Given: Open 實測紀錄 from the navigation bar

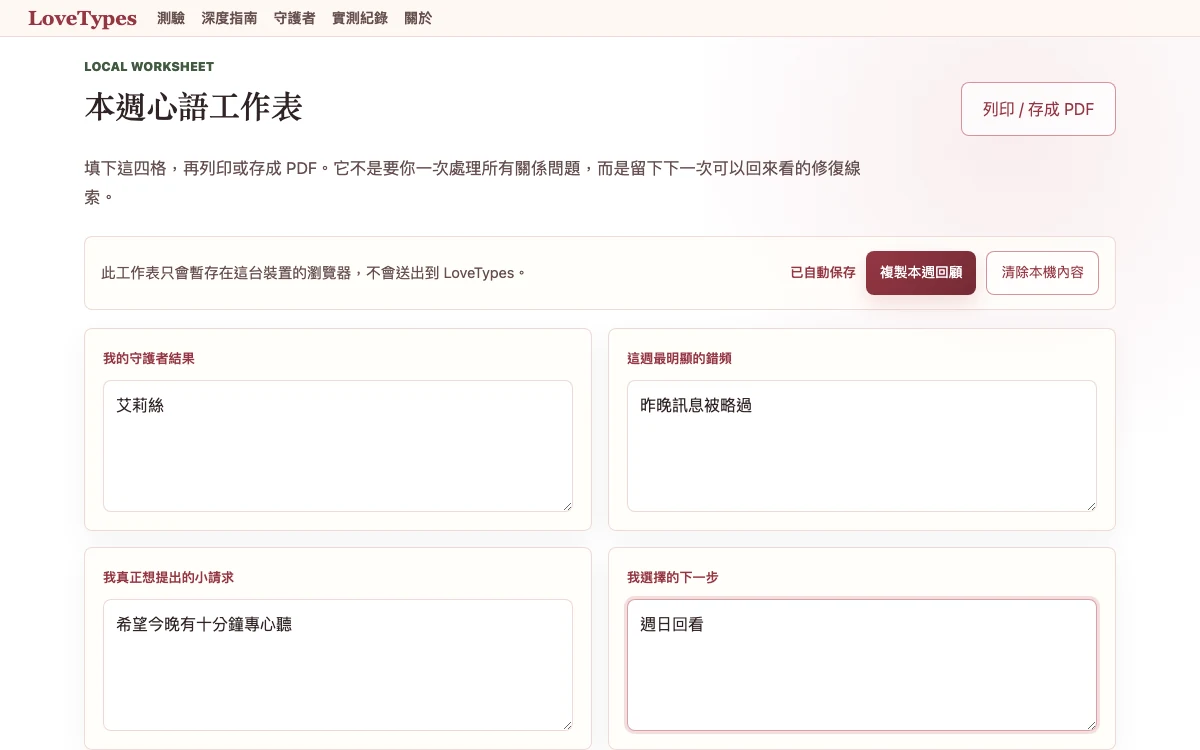Looking at the screenshot, I should pos(360,18).
